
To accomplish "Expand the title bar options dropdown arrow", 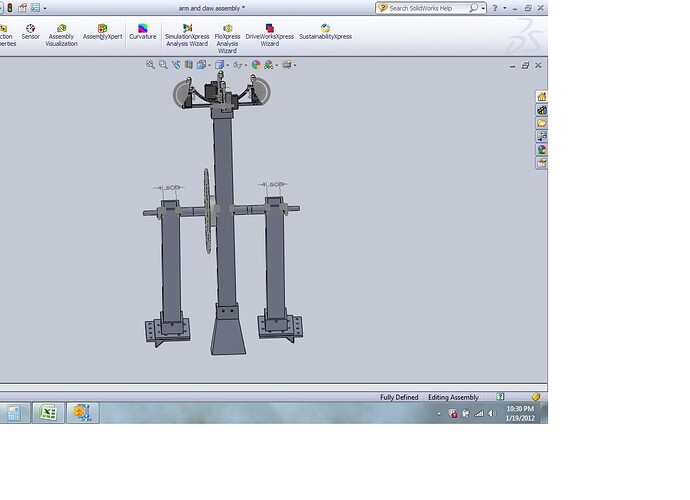I will (x=45, y=8).
